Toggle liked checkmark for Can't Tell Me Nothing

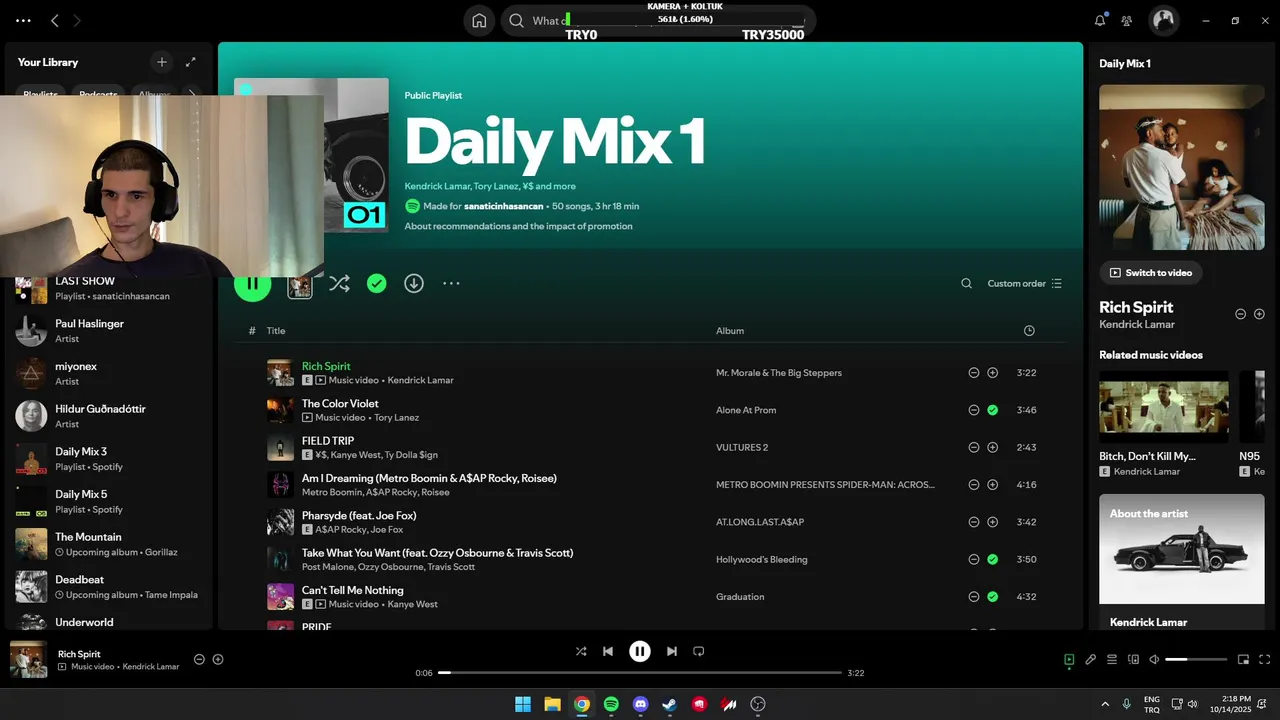coord(992,597)
